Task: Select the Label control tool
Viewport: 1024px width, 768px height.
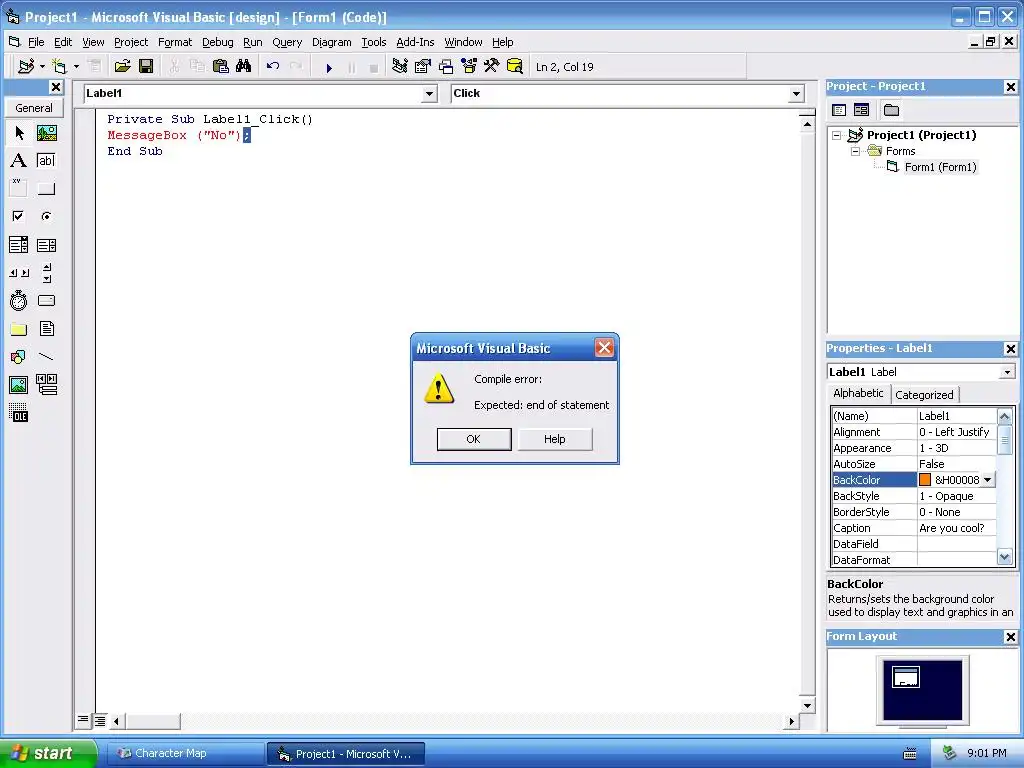Action: point(19,161)
